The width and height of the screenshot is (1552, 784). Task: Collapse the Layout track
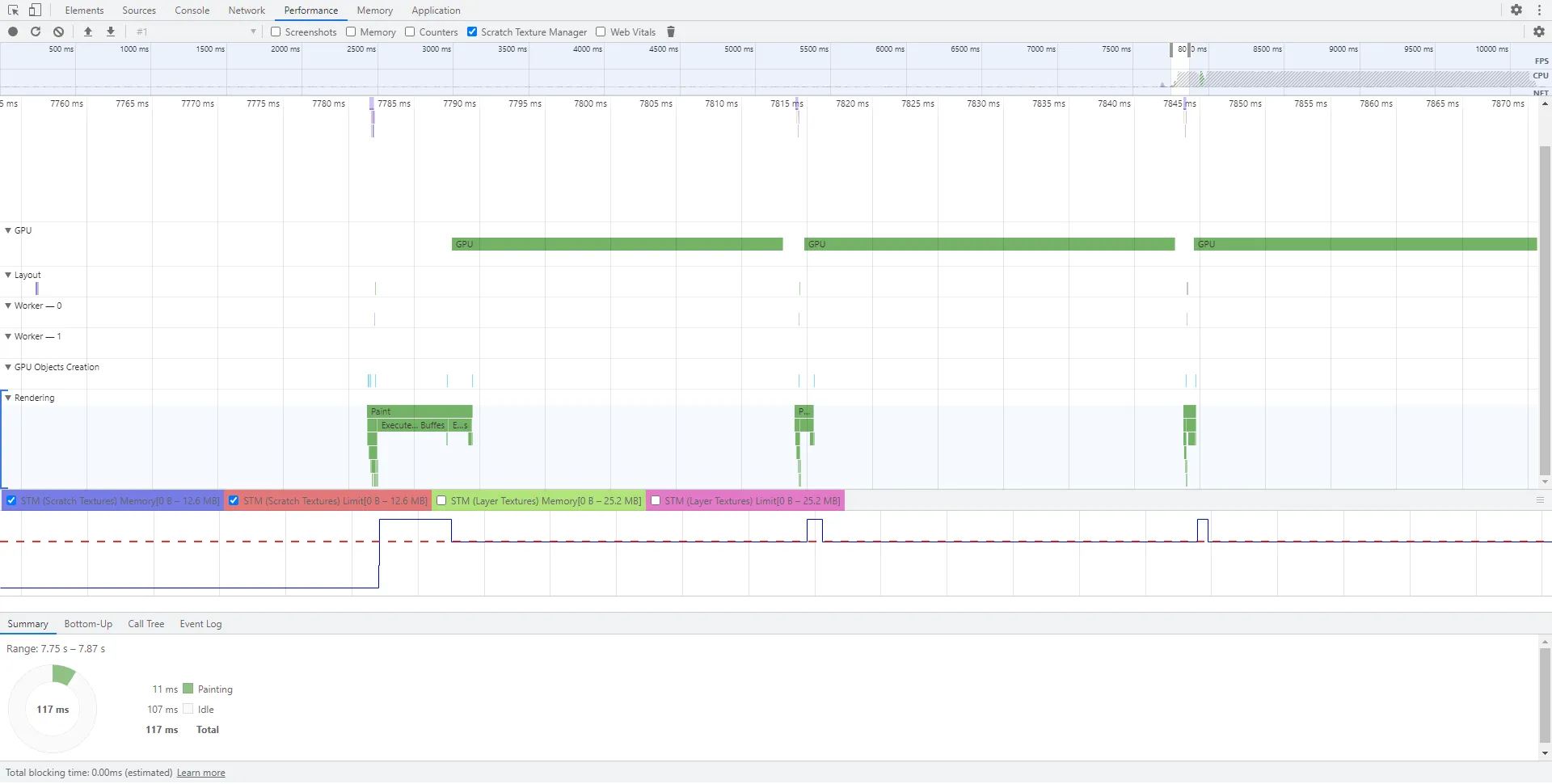coord(8,275)
